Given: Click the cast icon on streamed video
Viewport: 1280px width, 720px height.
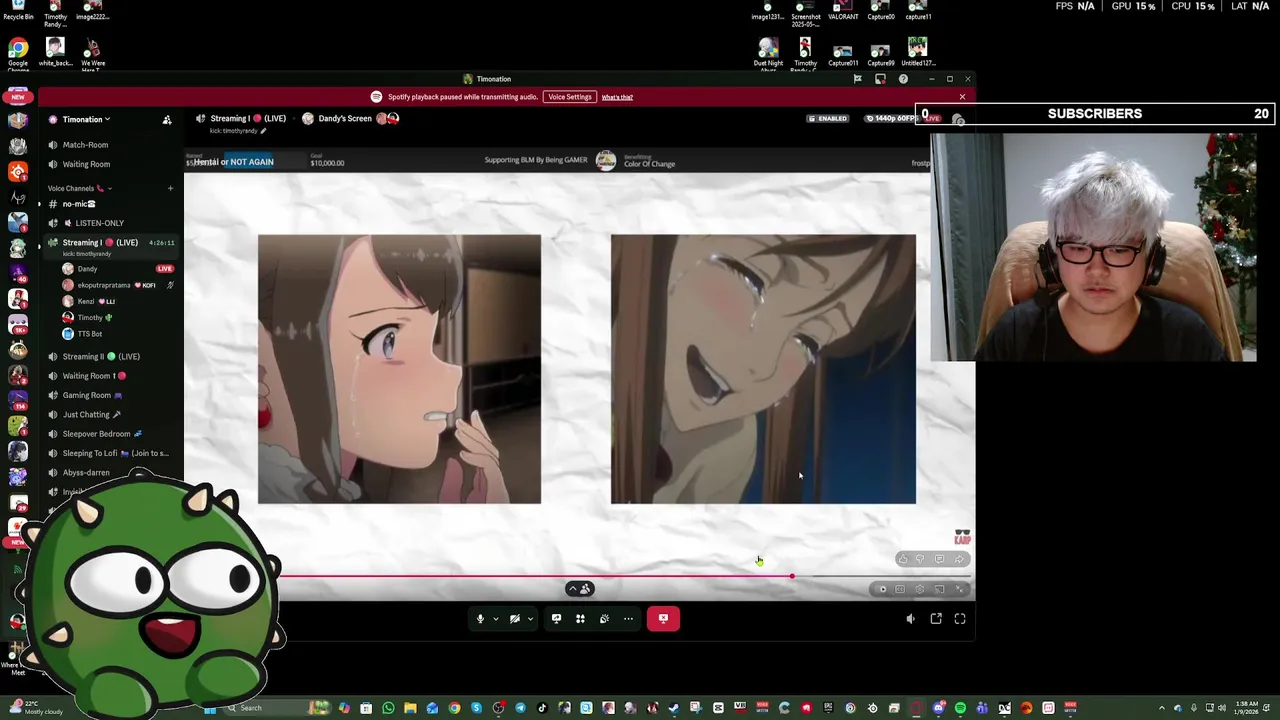Looking at the screenshot, I should coord(939,590).
